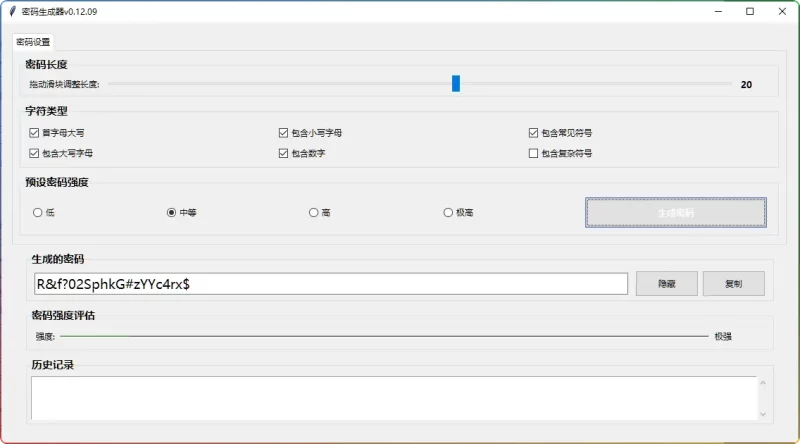
Task: Choose the 中等 preset strength option
Action: (x=171, y=212)
